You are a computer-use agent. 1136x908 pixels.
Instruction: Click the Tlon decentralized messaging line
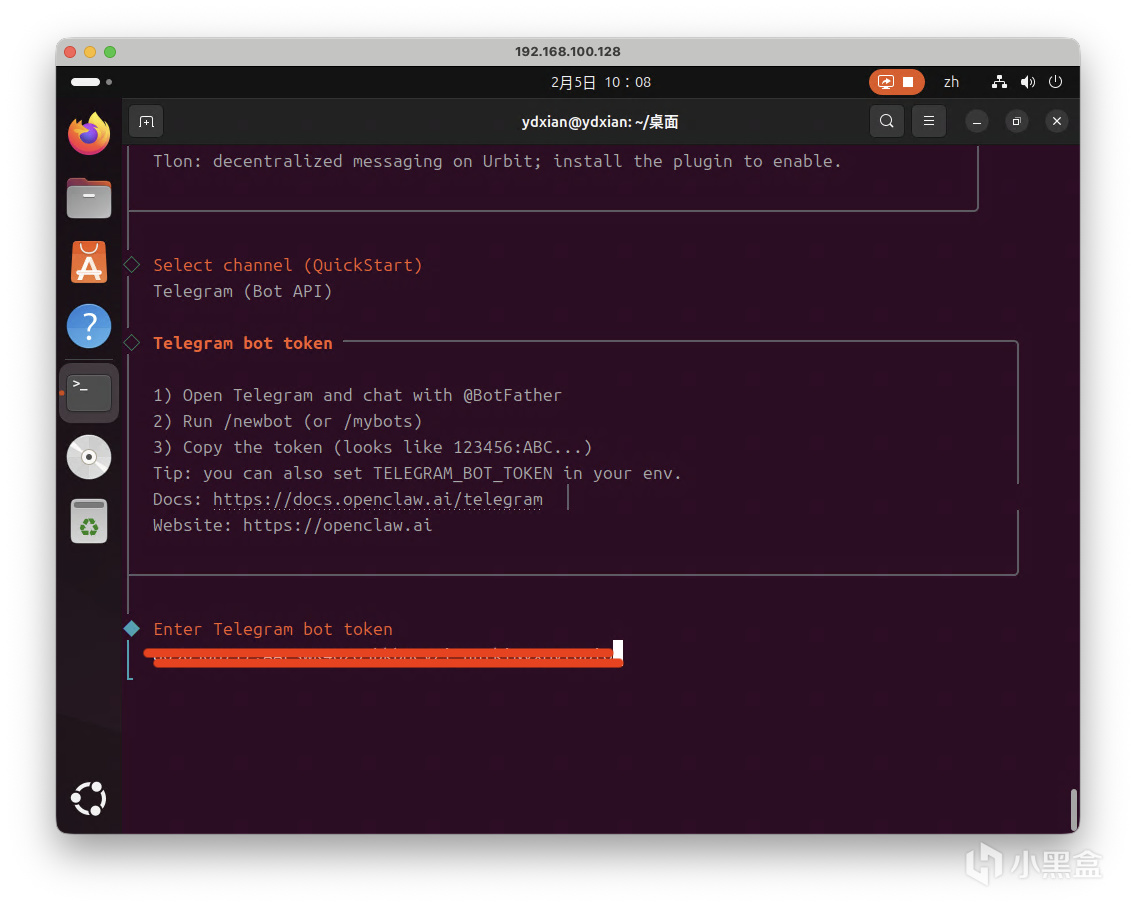(497, 162)
